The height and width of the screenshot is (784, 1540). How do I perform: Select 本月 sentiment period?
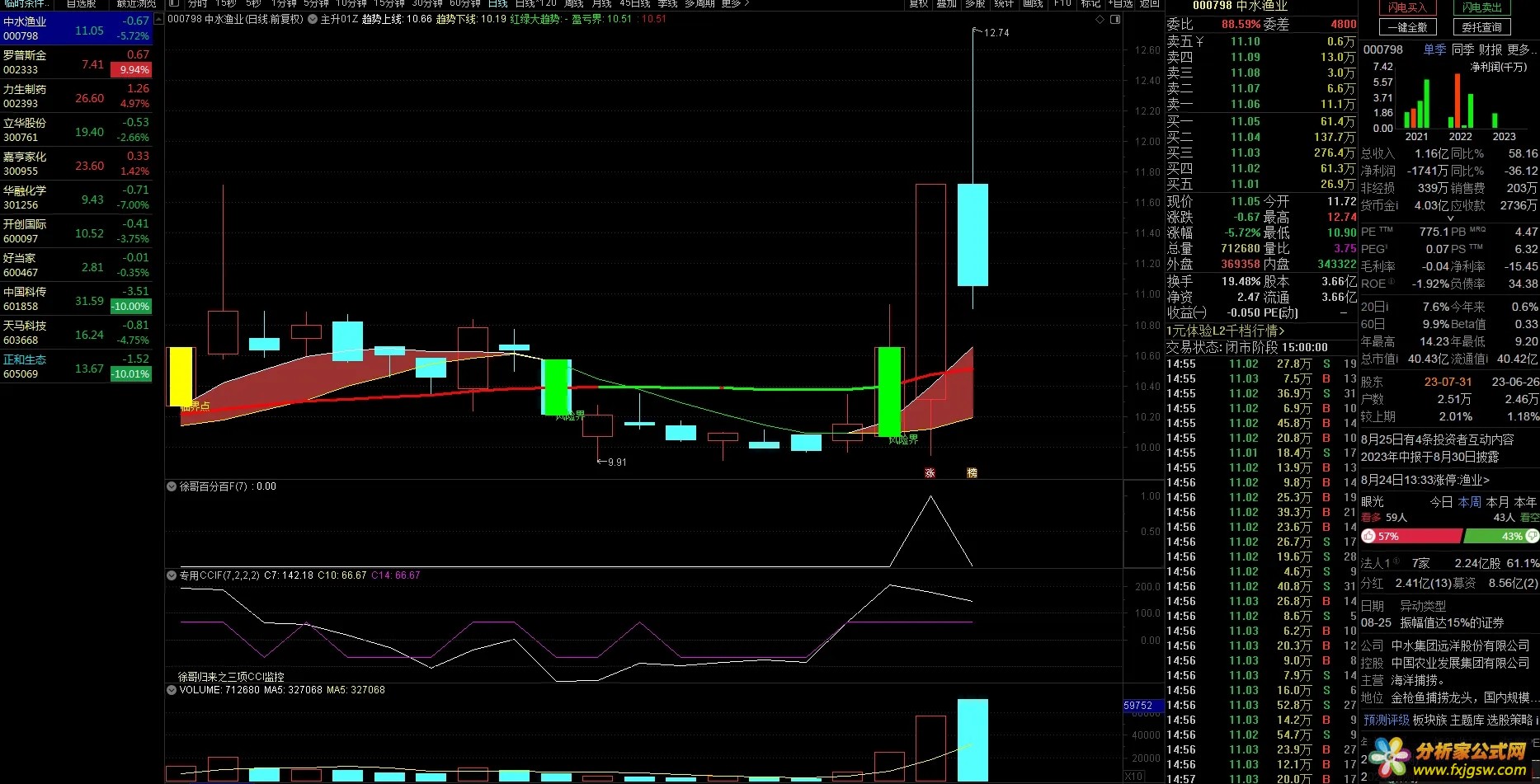(x=1497, y=501)
